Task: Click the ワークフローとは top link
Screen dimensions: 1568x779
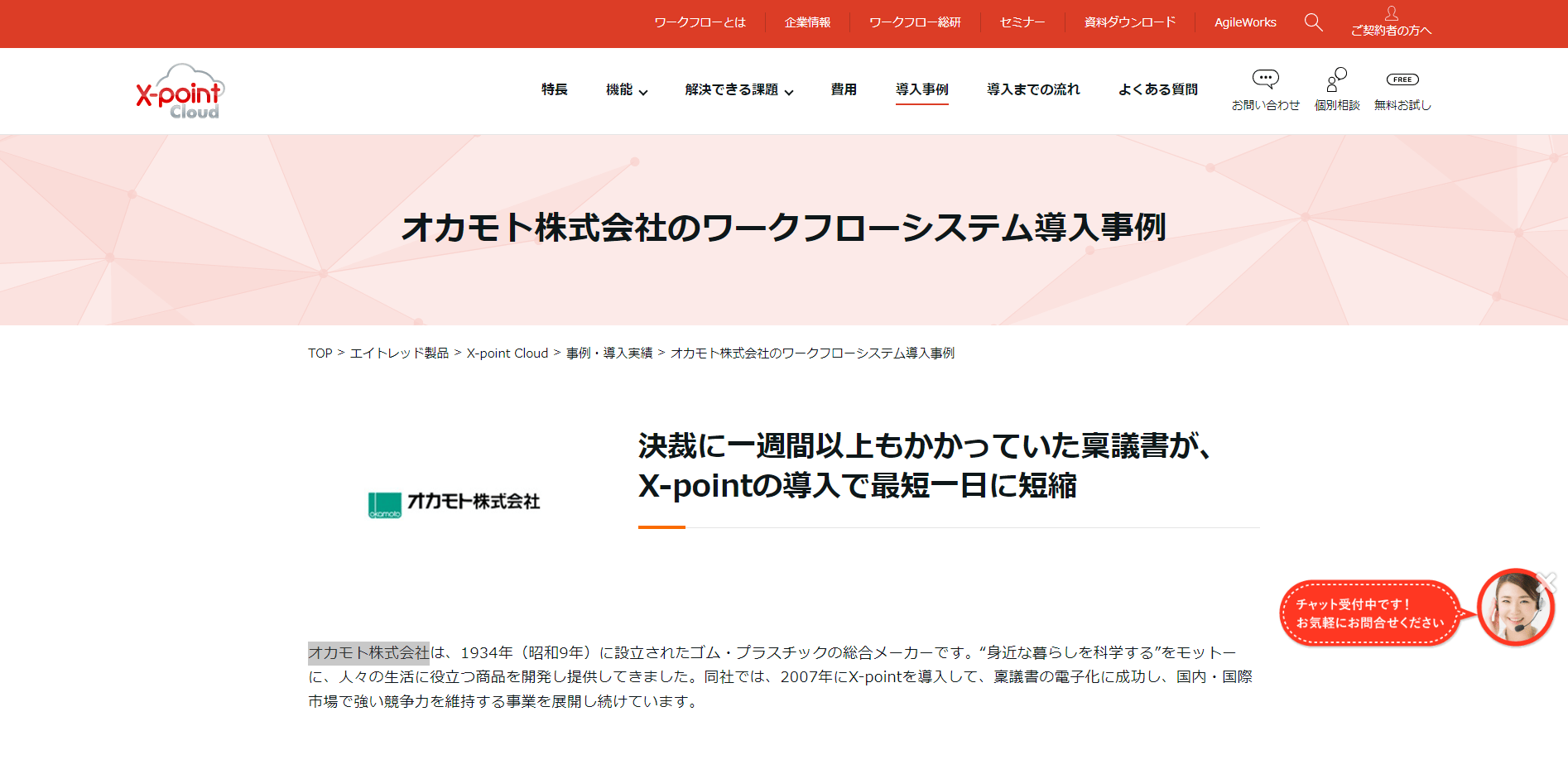Action: coord(700,22)
